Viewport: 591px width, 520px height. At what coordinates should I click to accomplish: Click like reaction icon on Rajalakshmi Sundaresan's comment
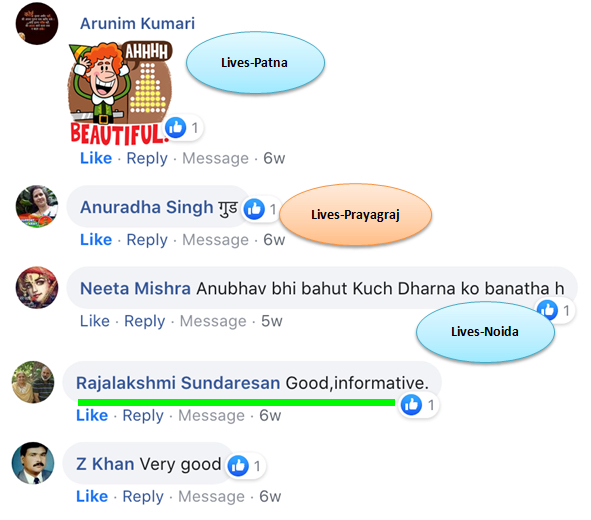411,405
